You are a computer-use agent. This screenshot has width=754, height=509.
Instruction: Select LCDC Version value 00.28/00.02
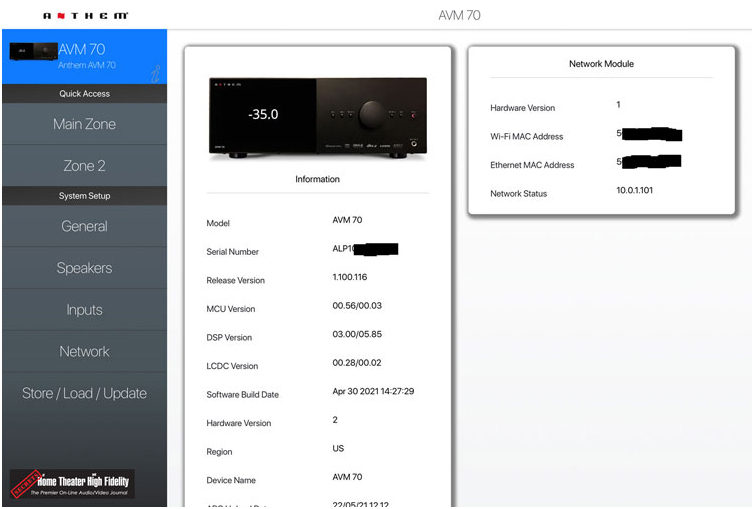357,362
